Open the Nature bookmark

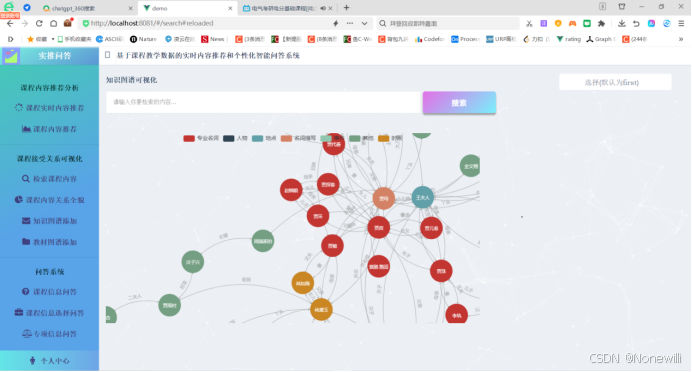[x=143, y=39]
